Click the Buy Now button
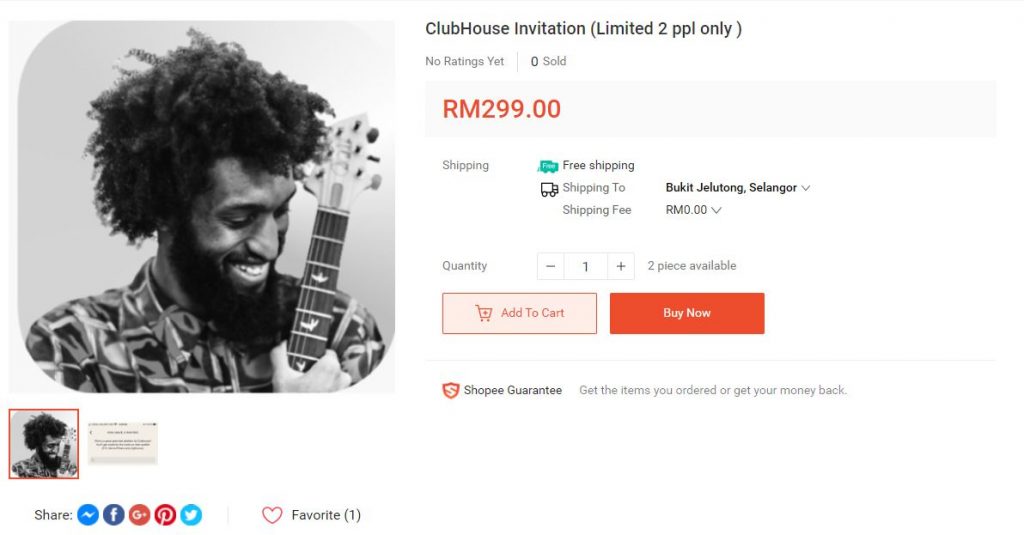 (687, 313)
